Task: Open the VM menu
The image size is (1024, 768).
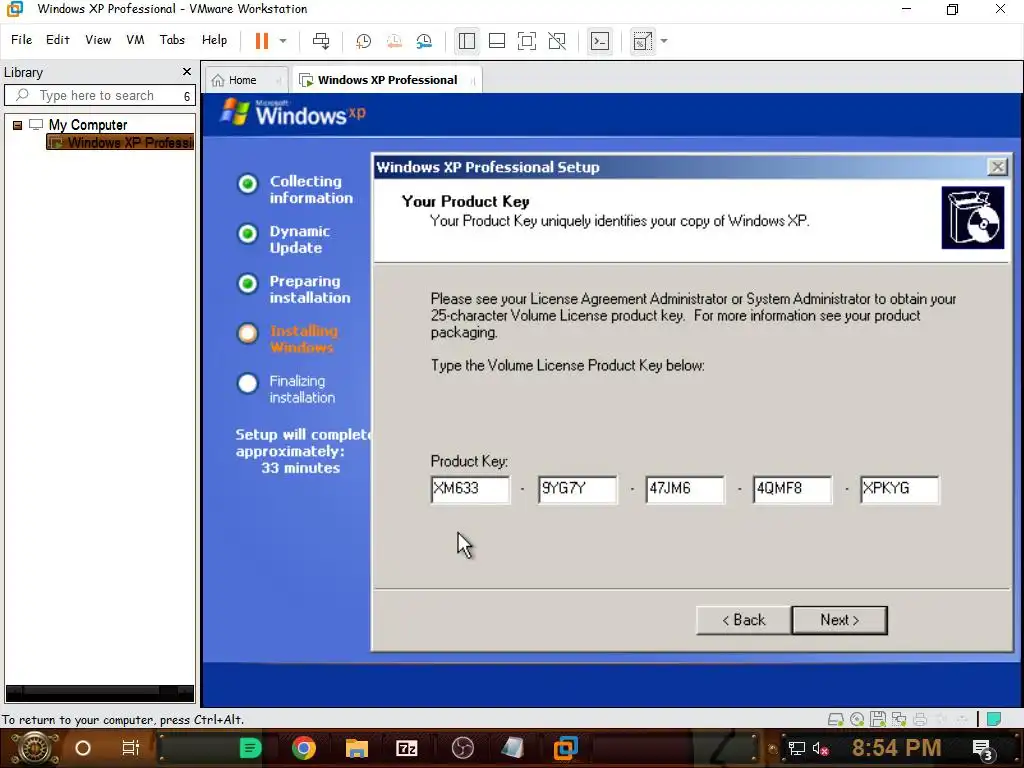Action: pos(135,40)
